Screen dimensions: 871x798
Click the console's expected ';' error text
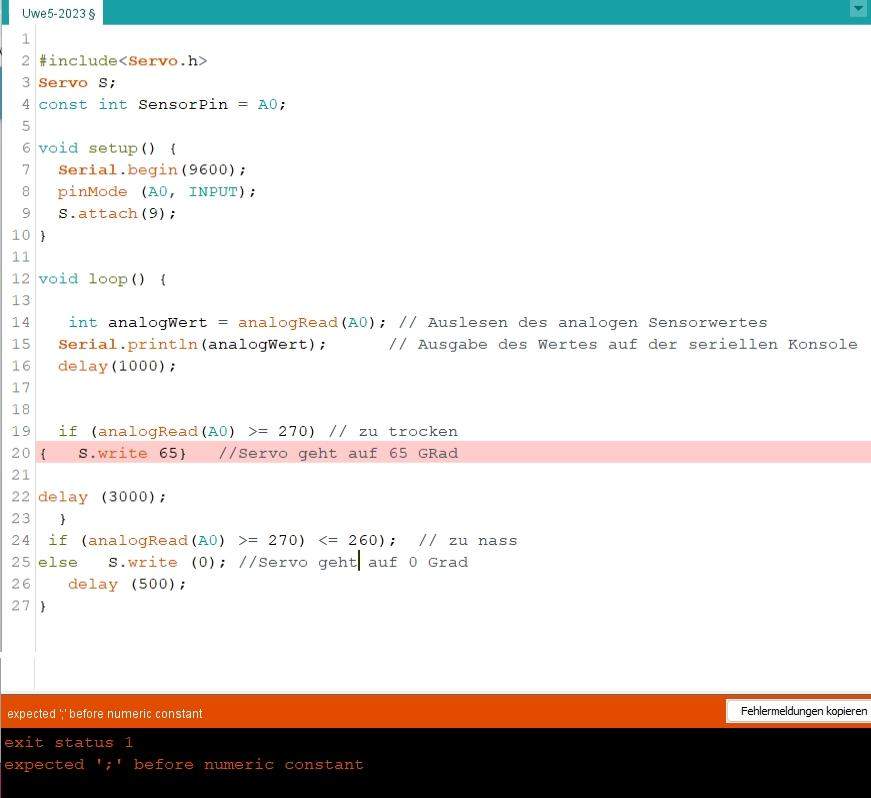[x=183, y=764]
